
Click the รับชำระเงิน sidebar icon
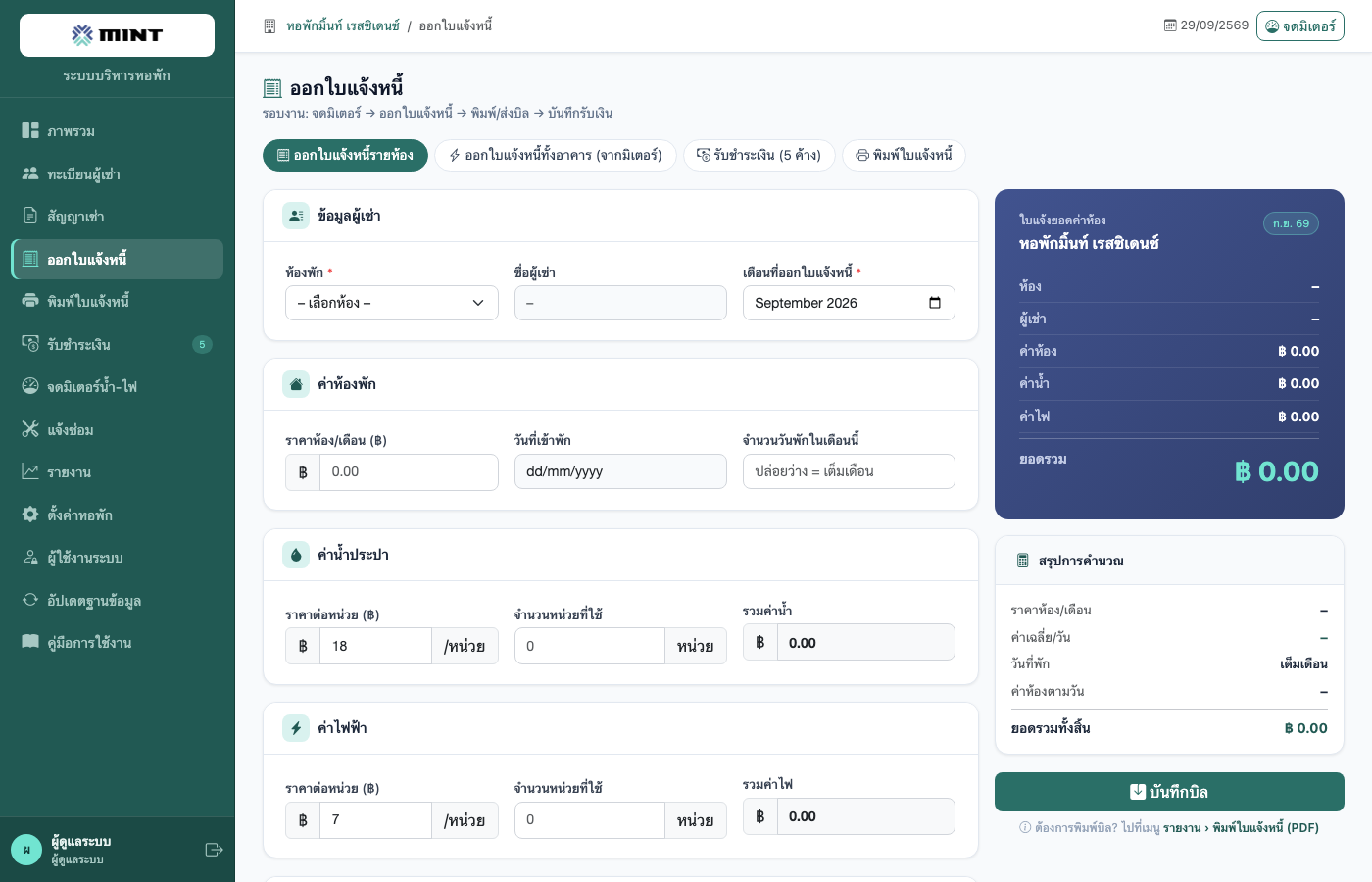click(x=30, y=344)
